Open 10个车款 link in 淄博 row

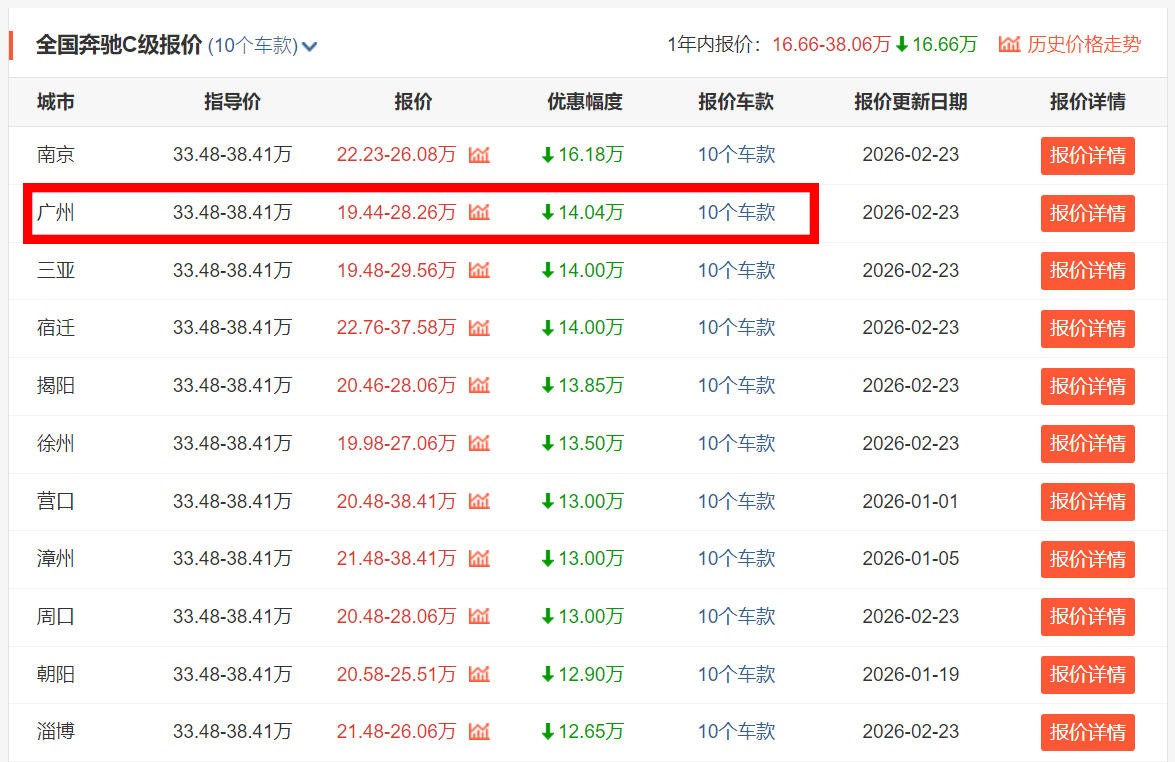[x=737, y=731]
